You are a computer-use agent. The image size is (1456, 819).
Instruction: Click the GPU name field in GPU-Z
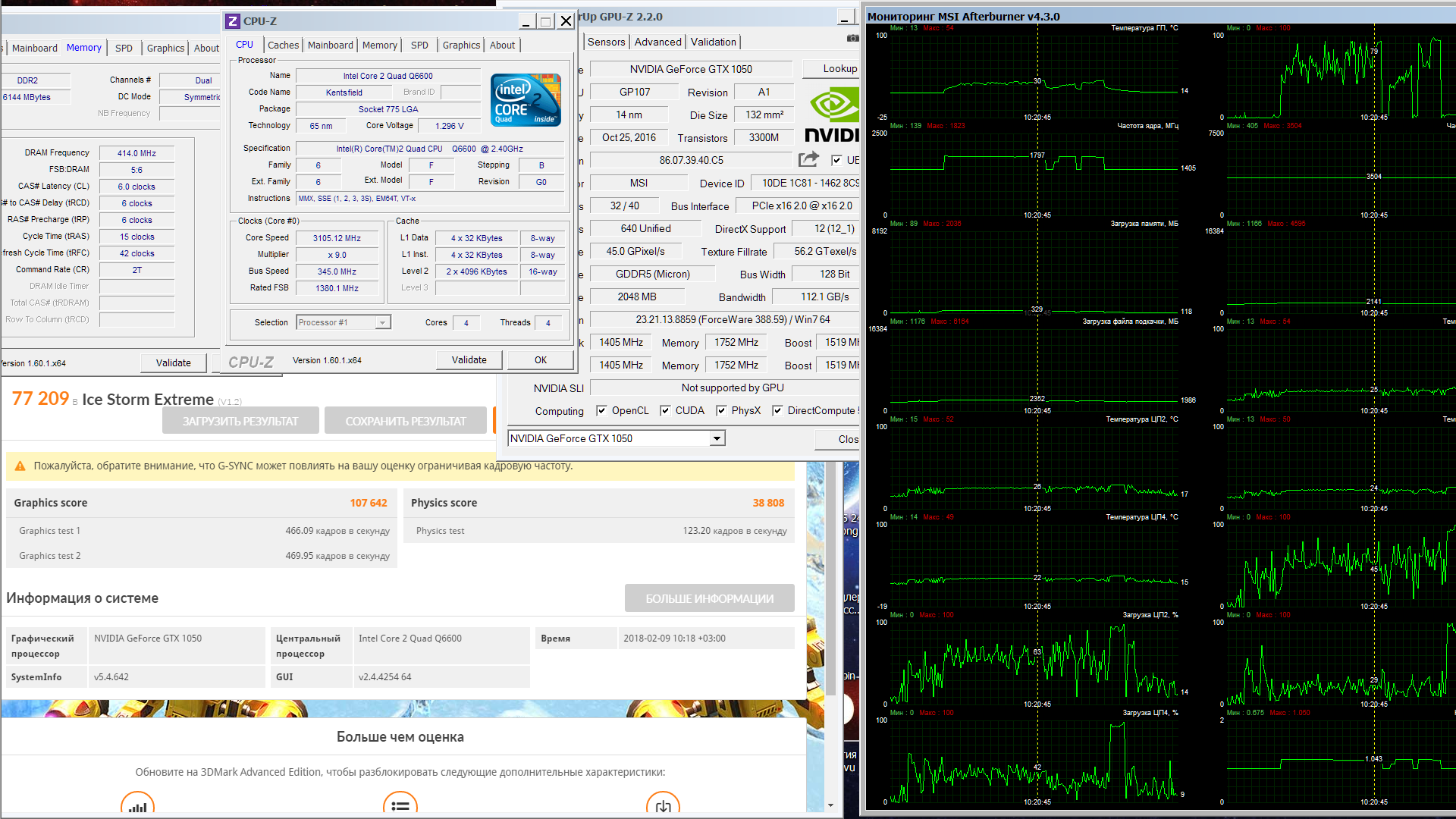pos(691,69)
